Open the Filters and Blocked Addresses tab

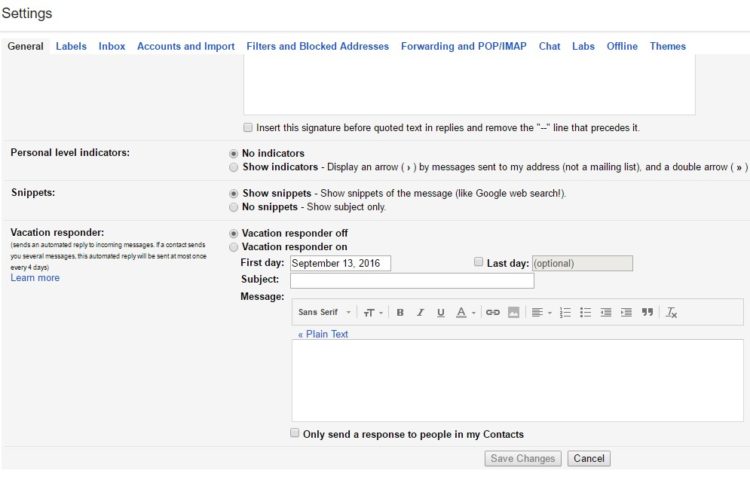[317, 46]
